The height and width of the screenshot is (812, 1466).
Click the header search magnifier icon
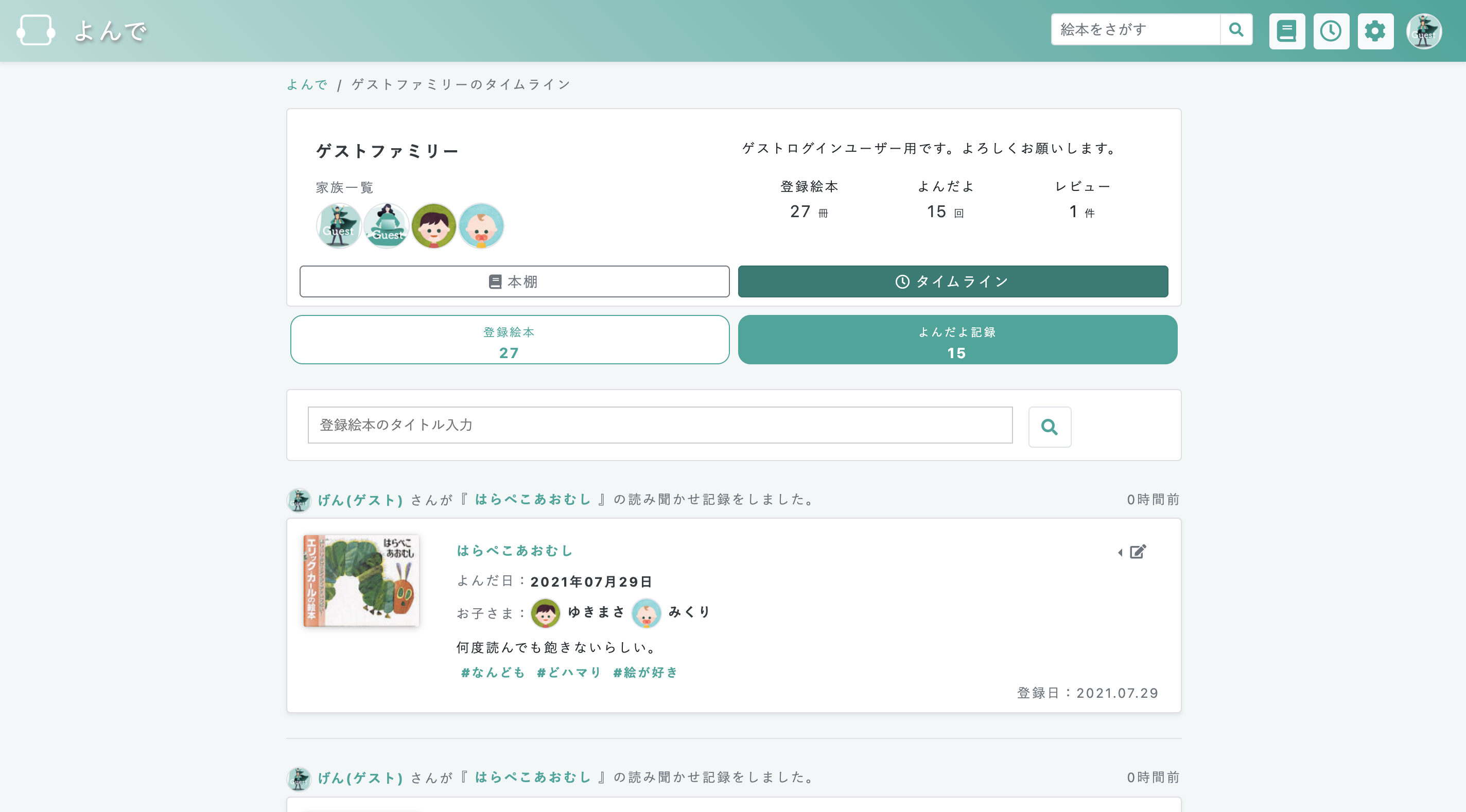click(x=1235, y=29)
